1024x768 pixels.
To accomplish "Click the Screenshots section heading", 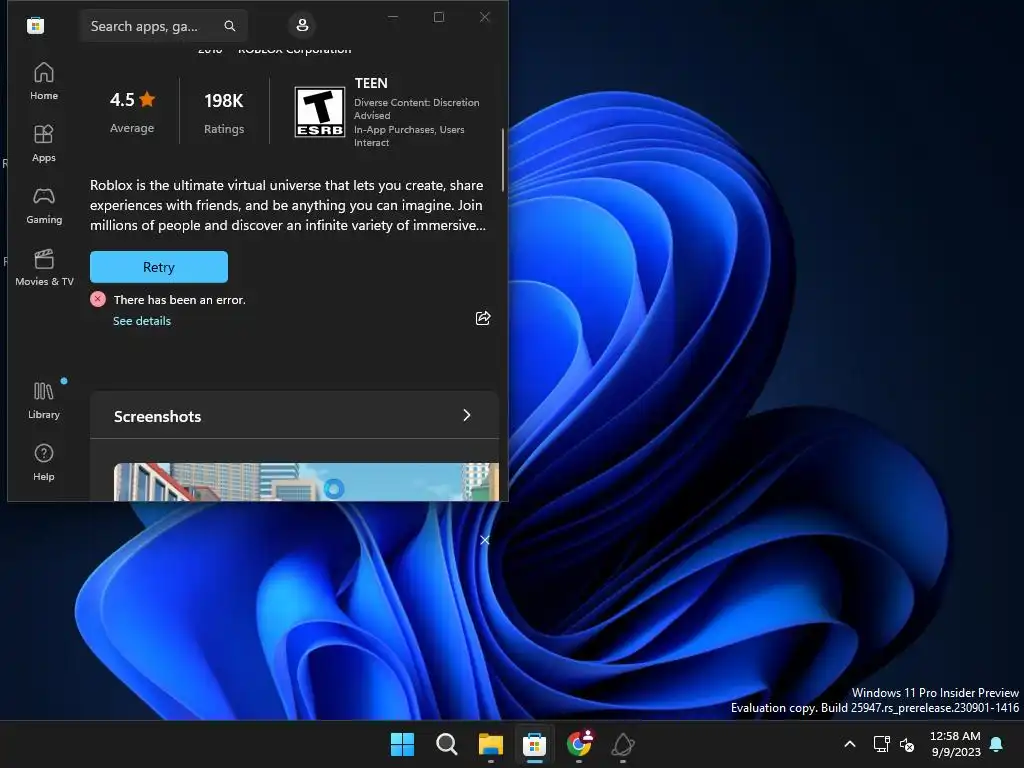I will click(157, 416).
